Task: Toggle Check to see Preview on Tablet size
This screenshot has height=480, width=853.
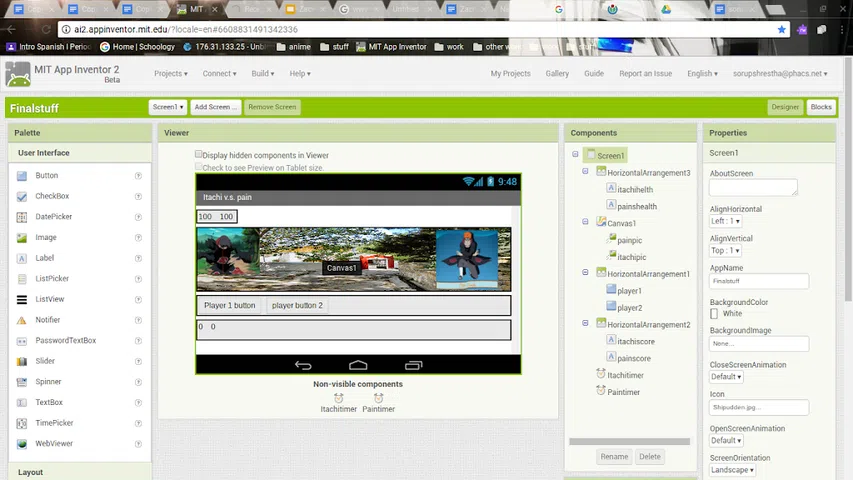Action: [199, 167]
